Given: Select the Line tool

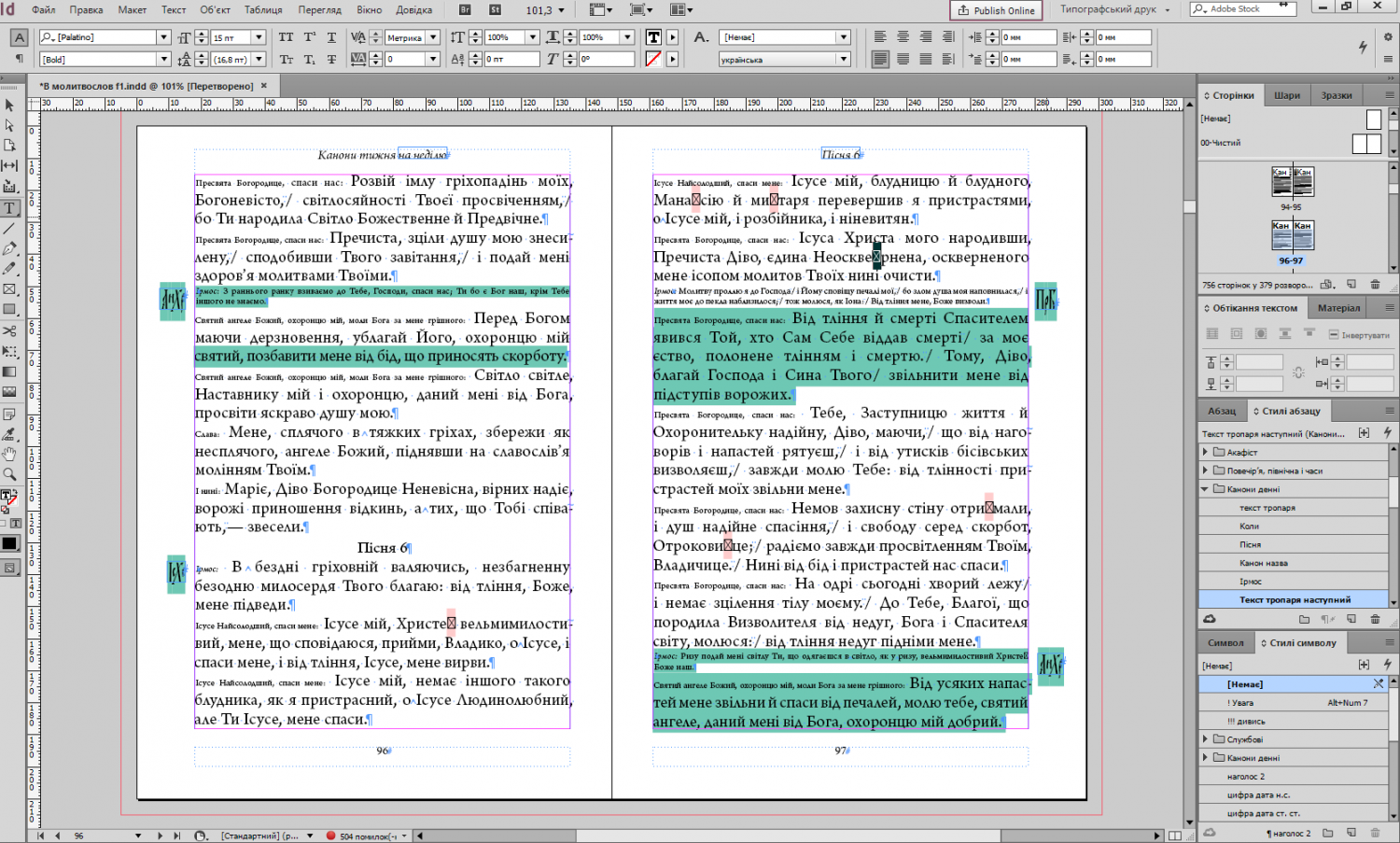Looking at the screenshot, I should tap(10, 228).
